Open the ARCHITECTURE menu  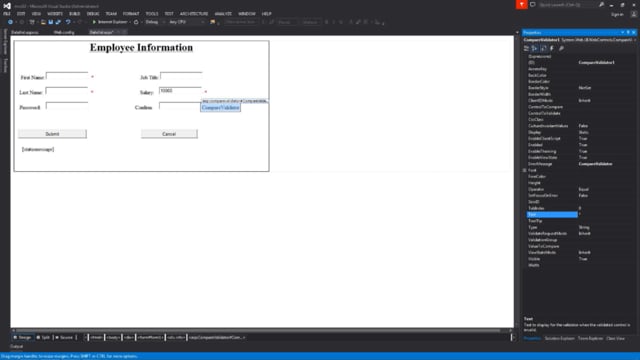(194, 14)
